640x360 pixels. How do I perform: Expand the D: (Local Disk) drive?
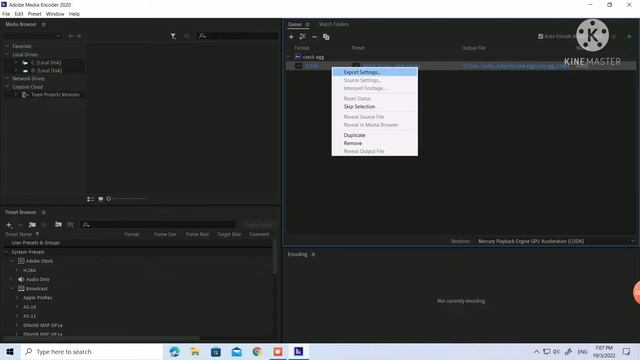pos(16,71)
